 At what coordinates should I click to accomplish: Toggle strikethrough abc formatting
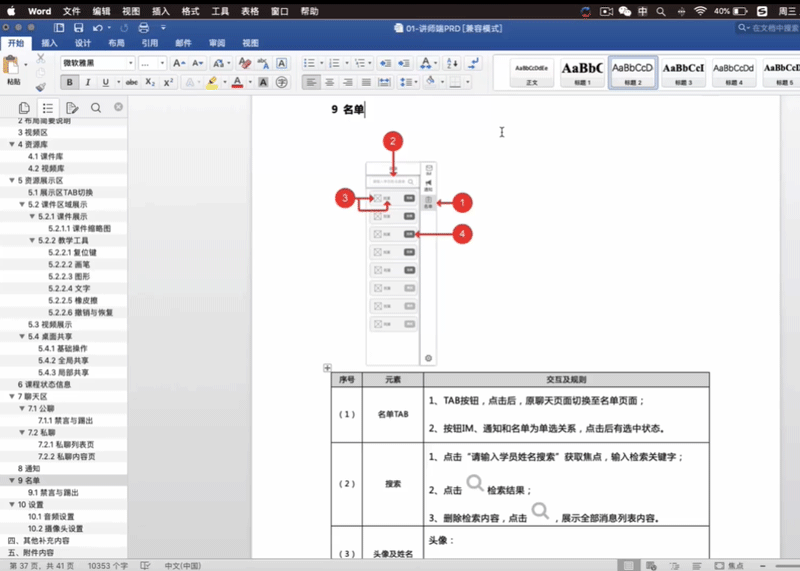click(x=132, y=82)
